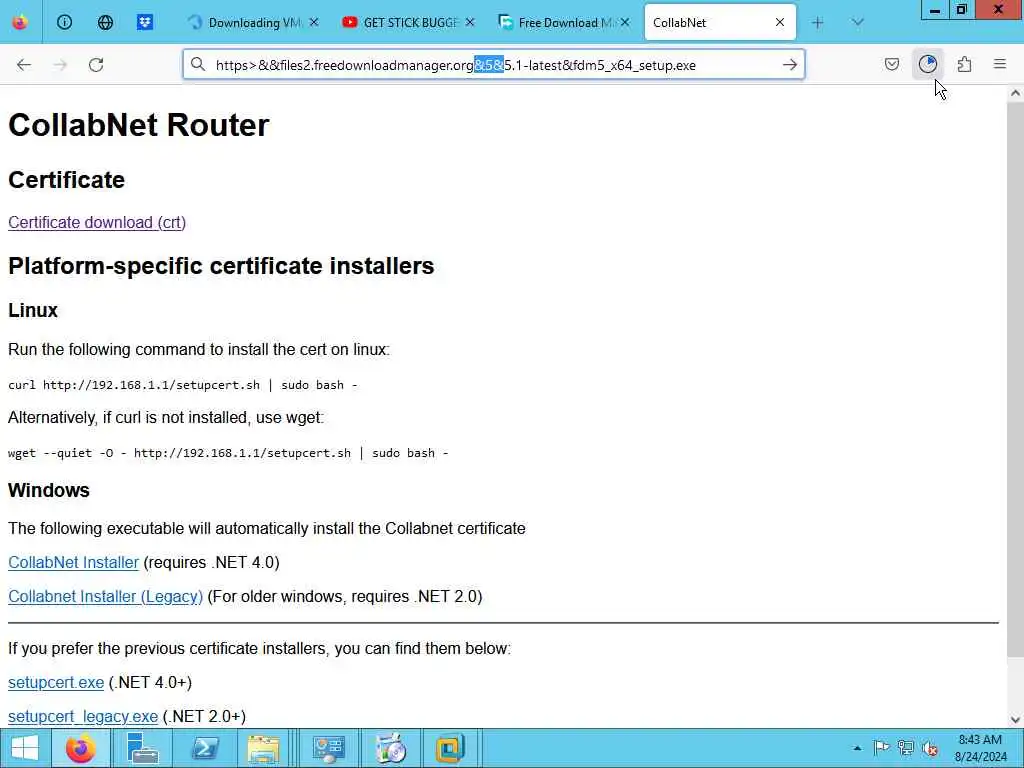Show hidden system tray icons

point(857,748)
